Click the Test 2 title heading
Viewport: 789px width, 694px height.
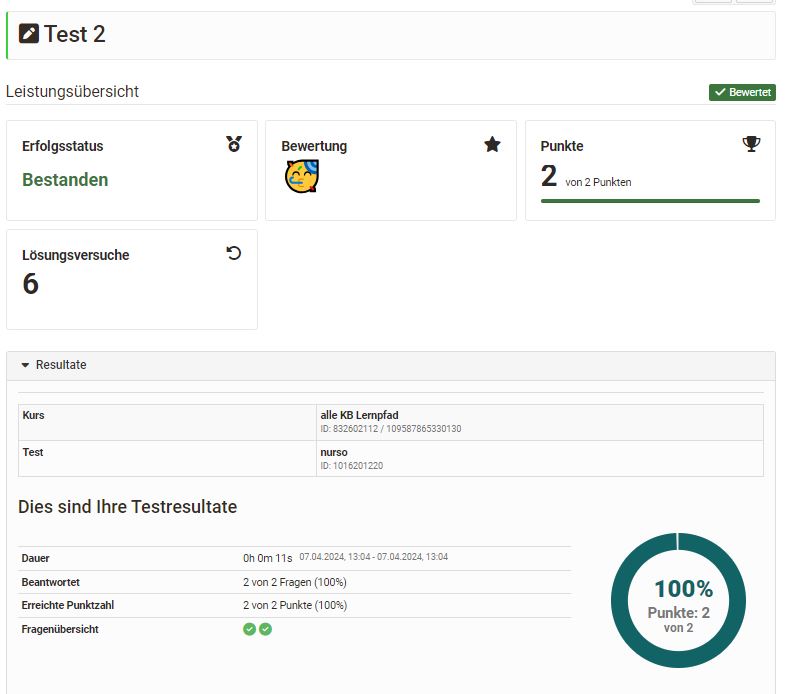(74, 34)
